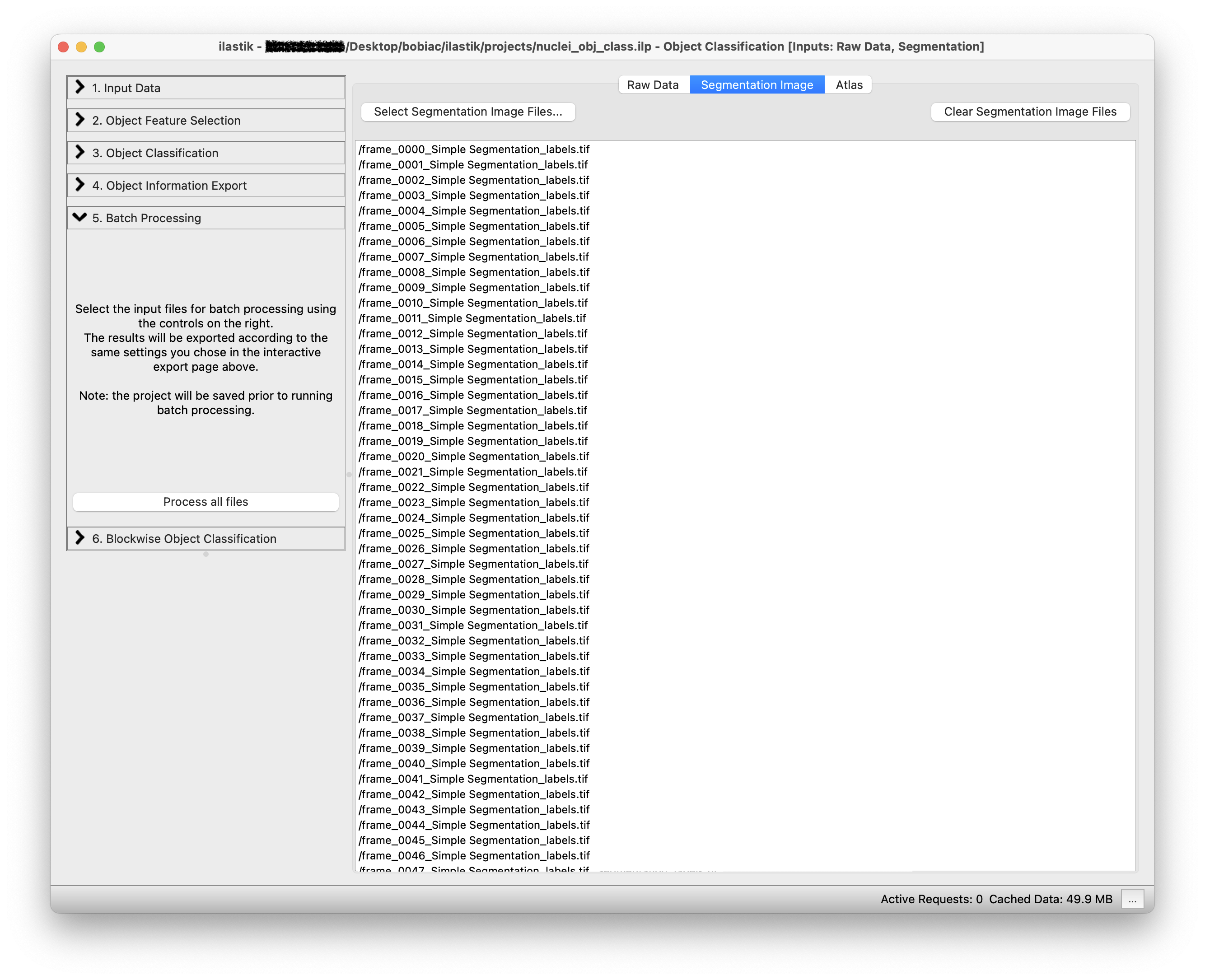Open the Atlas tab
Viewport: 1205px width, 980px height.
click(848, 85)
